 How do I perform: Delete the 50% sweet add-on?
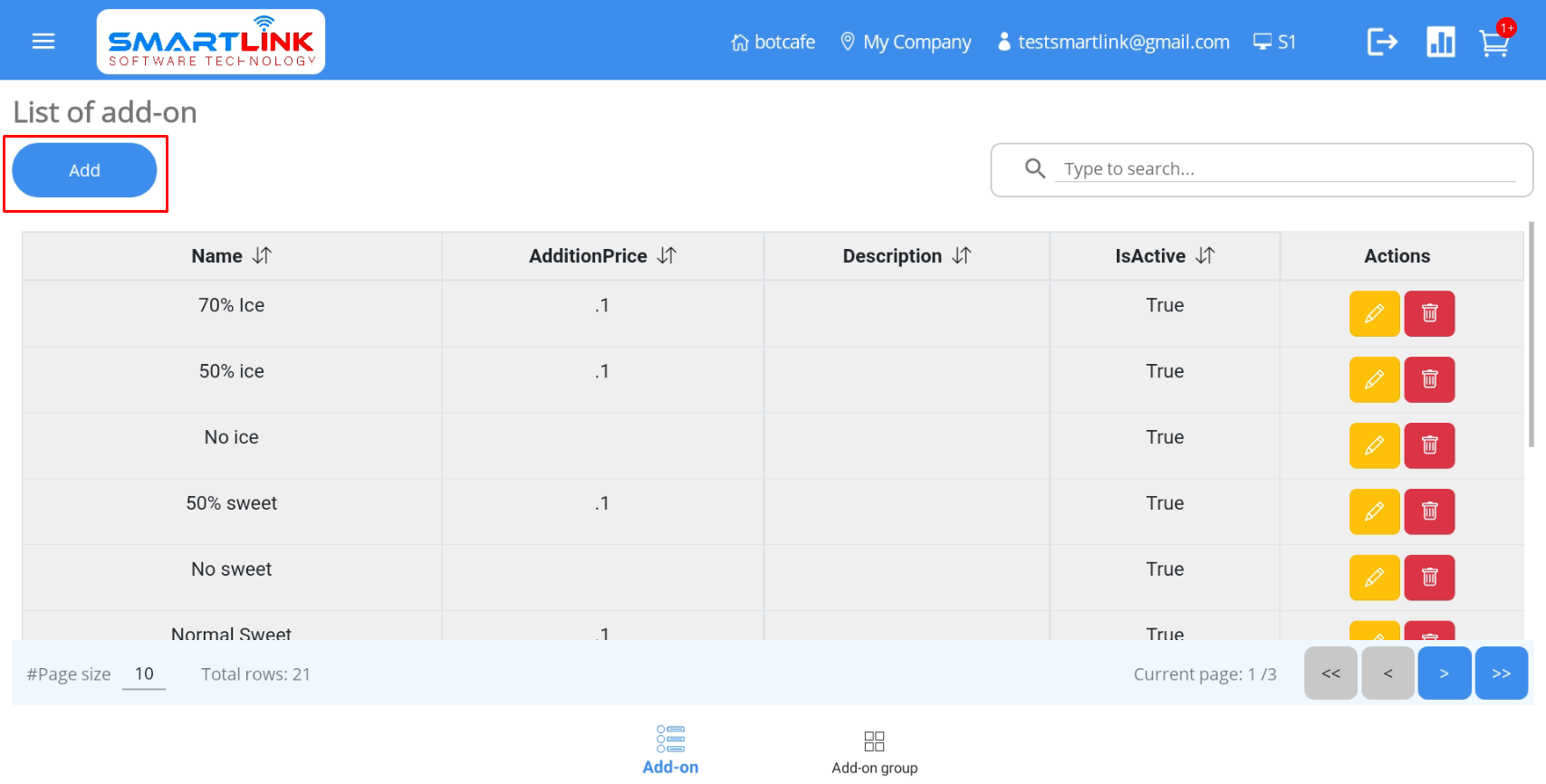[x=1429, y=512]
